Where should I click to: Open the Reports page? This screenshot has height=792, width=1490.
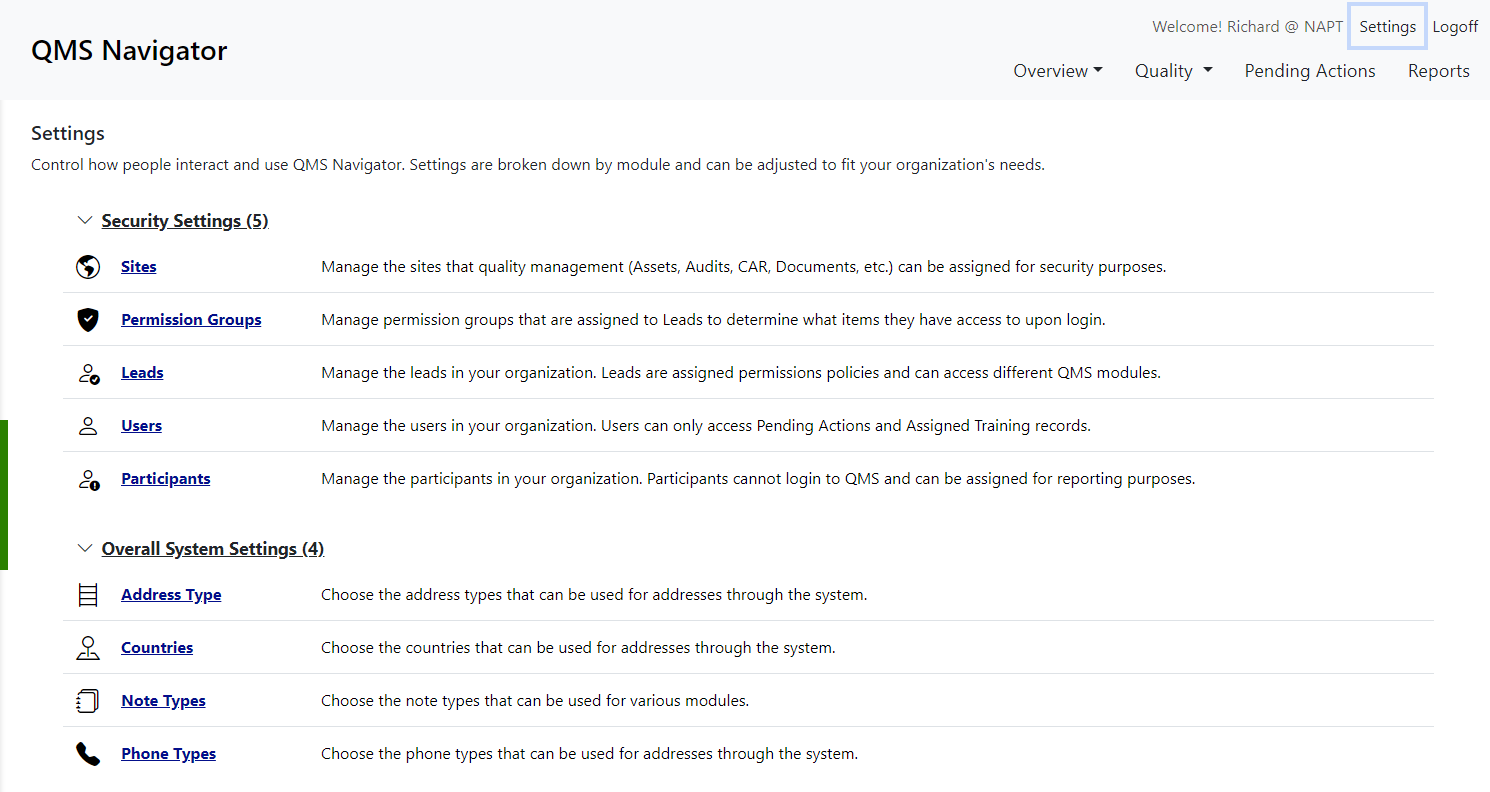[x=1439, y=71]
